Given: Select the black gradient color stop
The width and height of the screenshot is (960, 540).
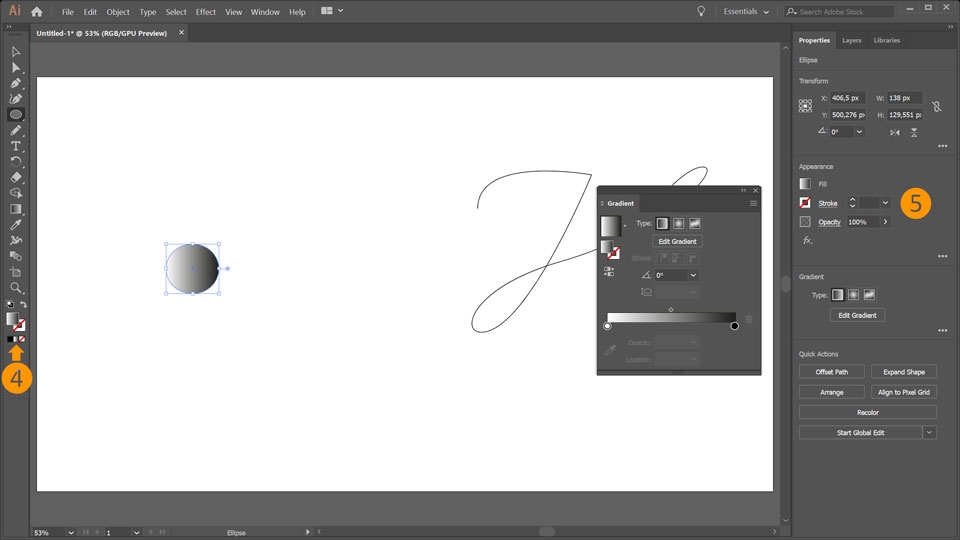Looking at the screenshot, I should [x=734, y=326].
